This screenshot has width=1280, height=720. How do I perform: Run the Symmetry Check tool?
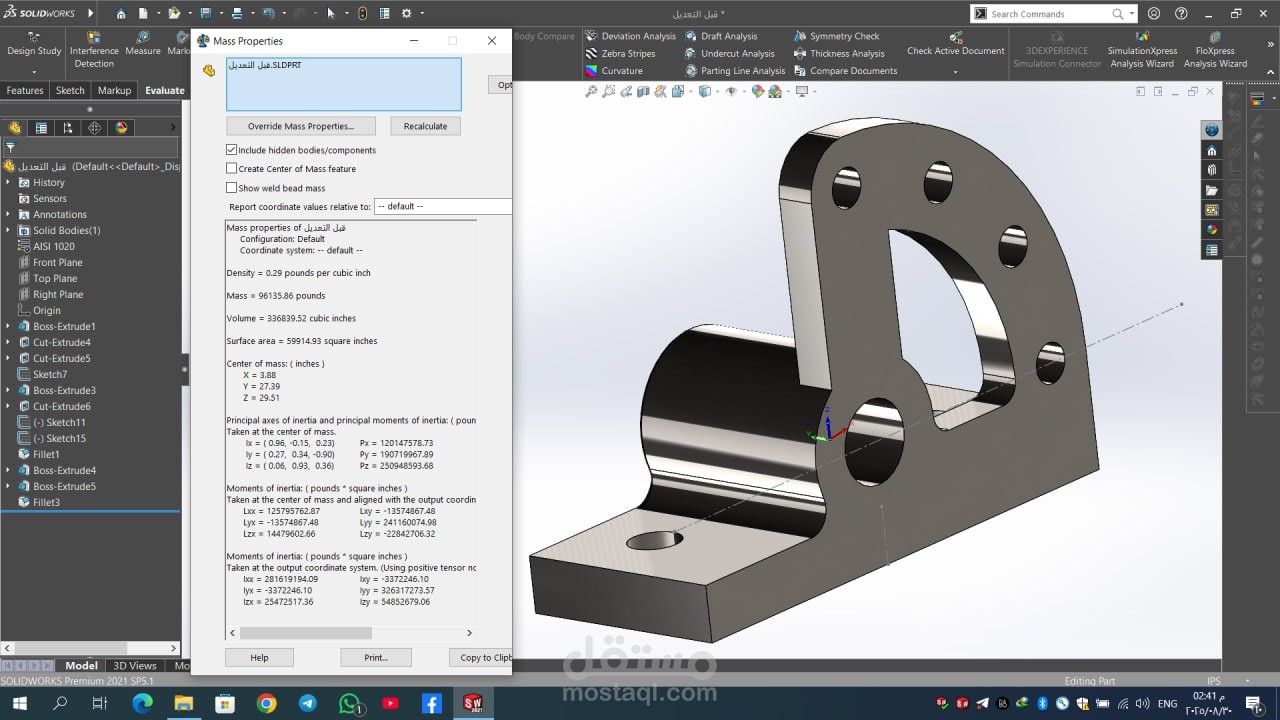pos(844,36)
